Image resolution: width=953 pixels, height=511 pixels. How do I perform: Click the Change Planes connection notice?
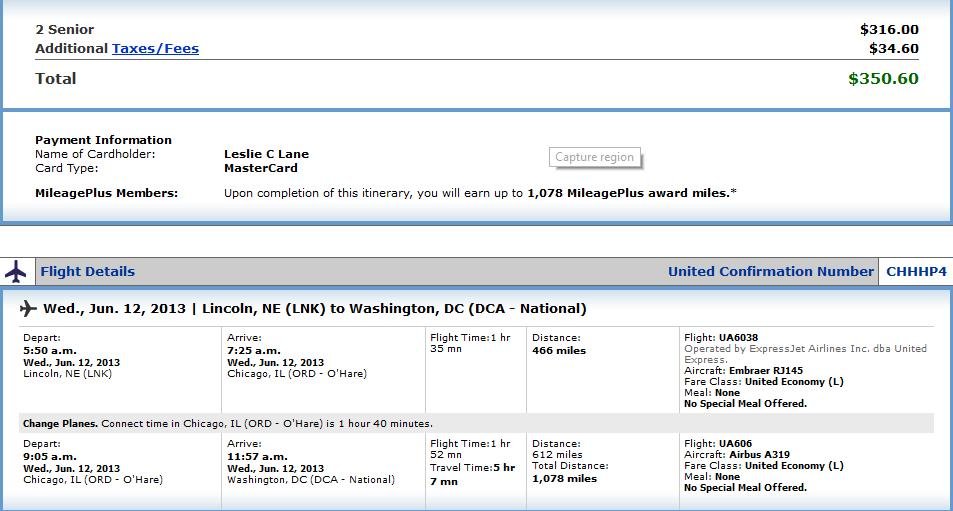(228, 424)
